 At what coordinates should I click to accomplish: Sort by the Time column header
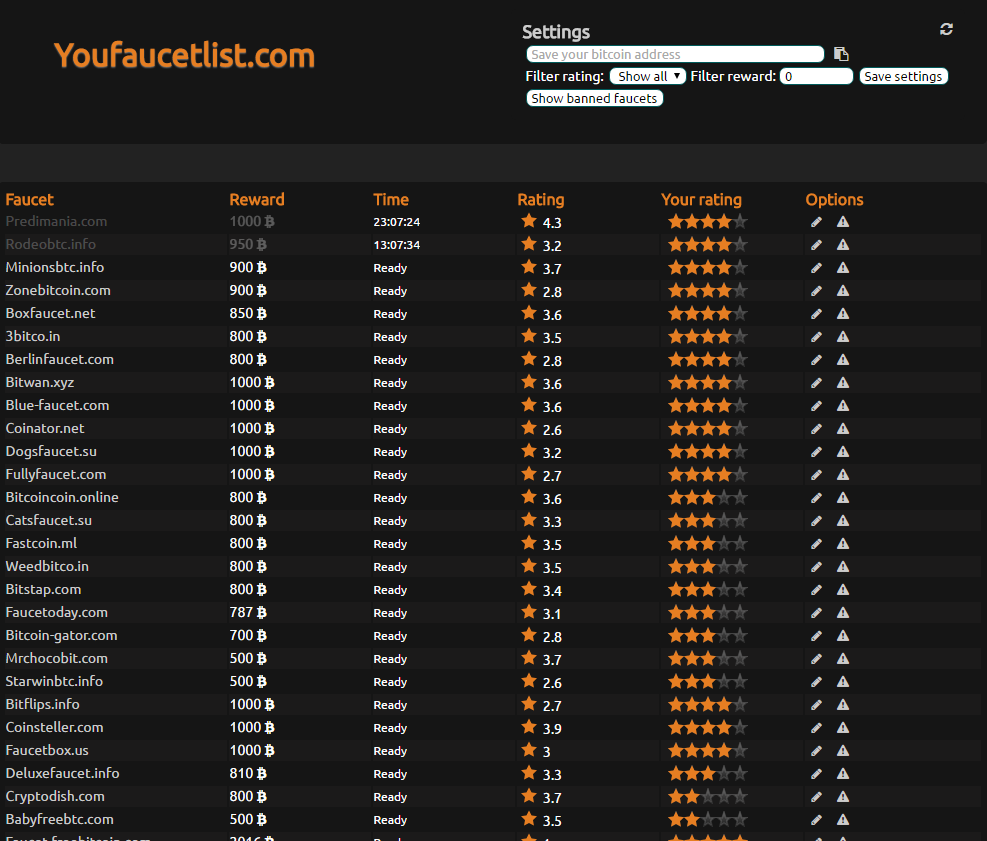click(x=391, y=200)
